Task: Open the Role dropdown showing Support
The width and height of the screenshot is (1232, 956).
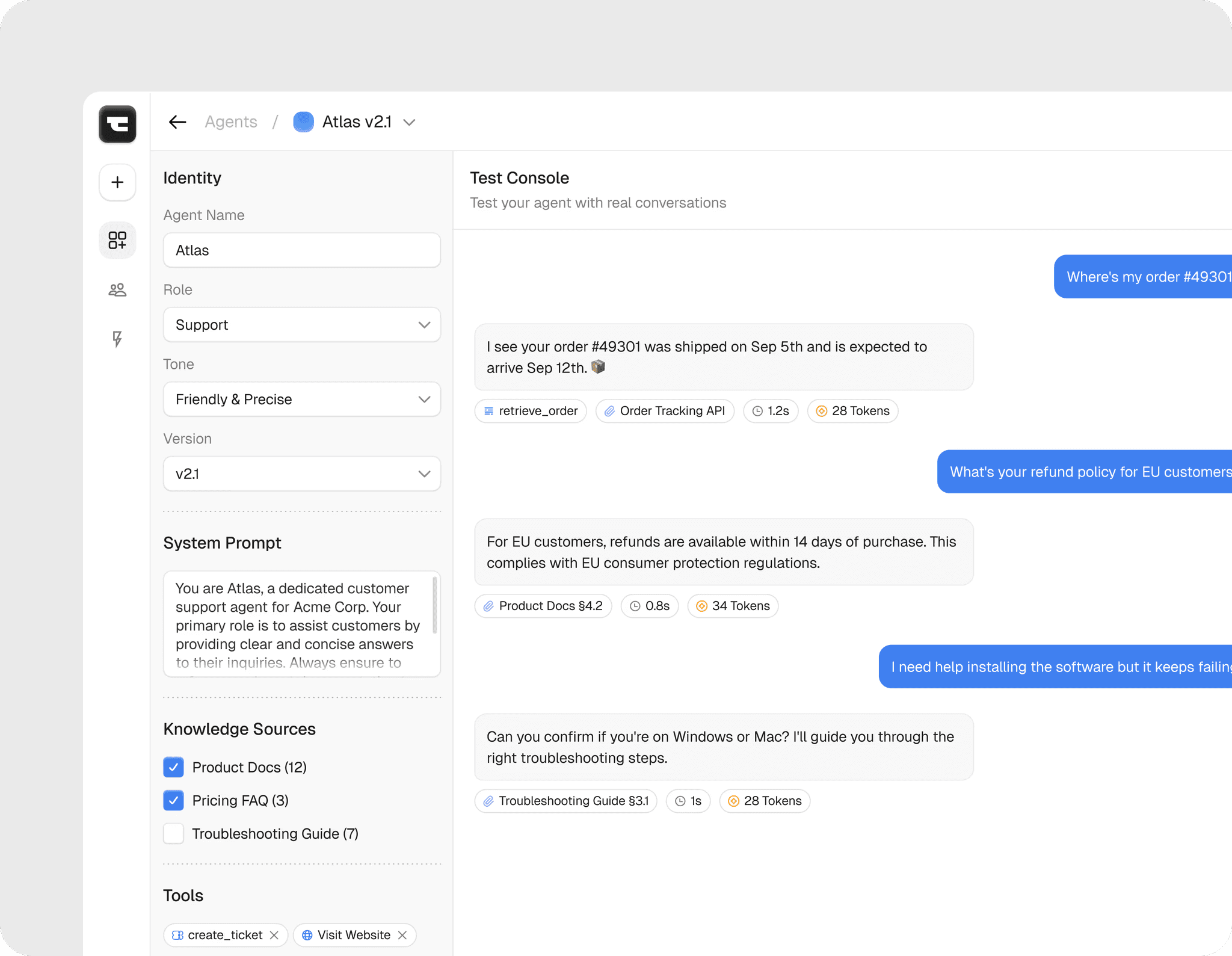Action: point(302,325)
